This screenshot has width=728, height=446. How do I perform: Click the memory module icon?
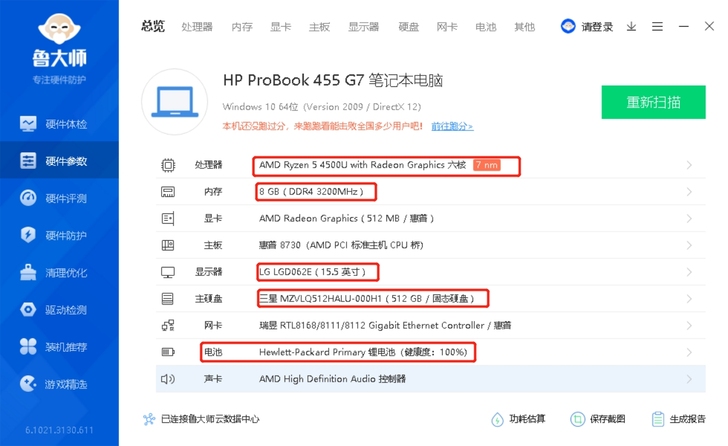click(x=168, y=192)
